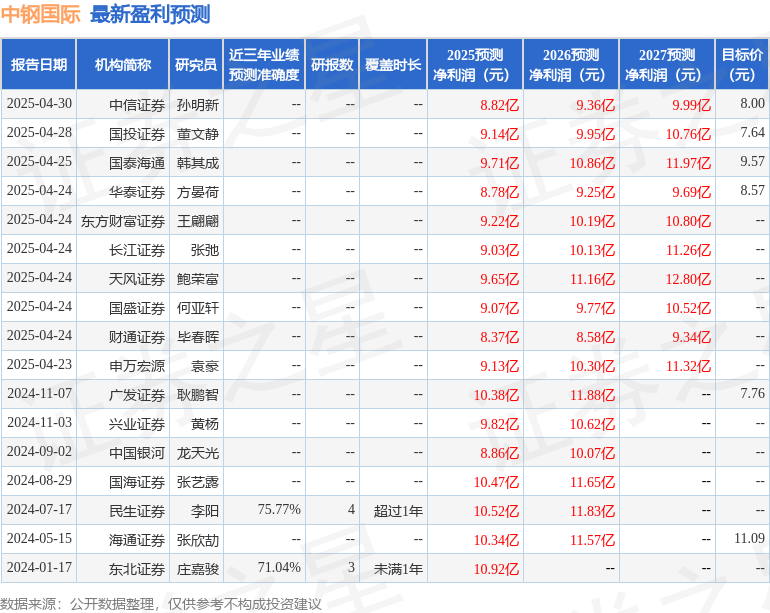Click the 10.19亿 profit value
Viewport: 770px width, 613px height.
(592, 221)
